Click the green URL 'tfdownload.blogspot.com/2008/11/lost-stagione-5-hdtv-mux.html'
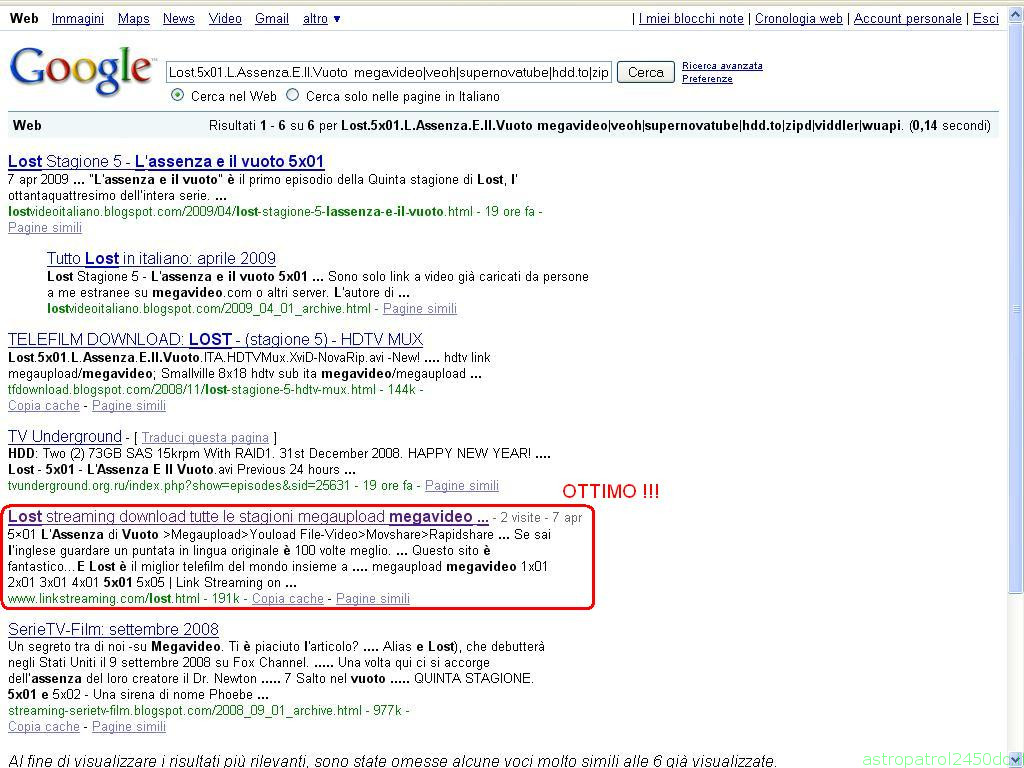The width and height of the screenshot is (1024, 768). (192, 390)
